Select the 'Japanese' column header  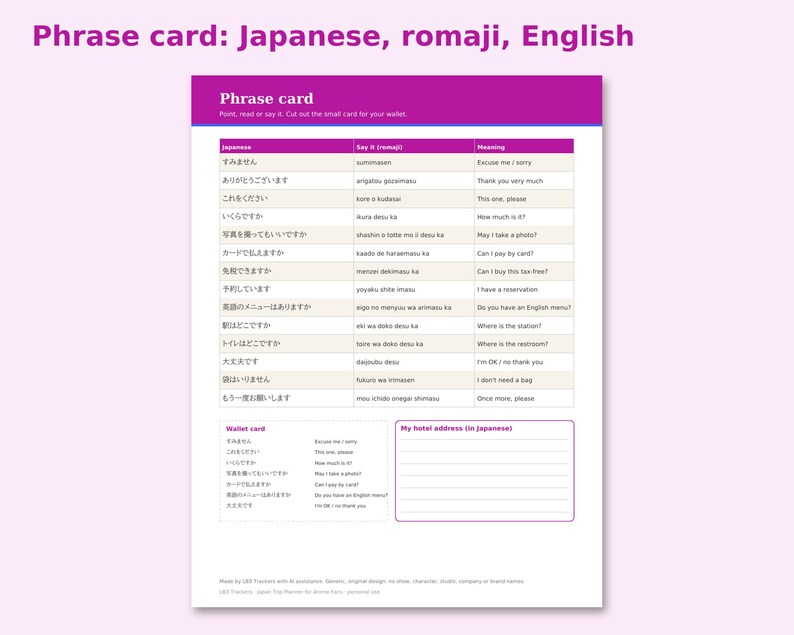pos(287,146)
